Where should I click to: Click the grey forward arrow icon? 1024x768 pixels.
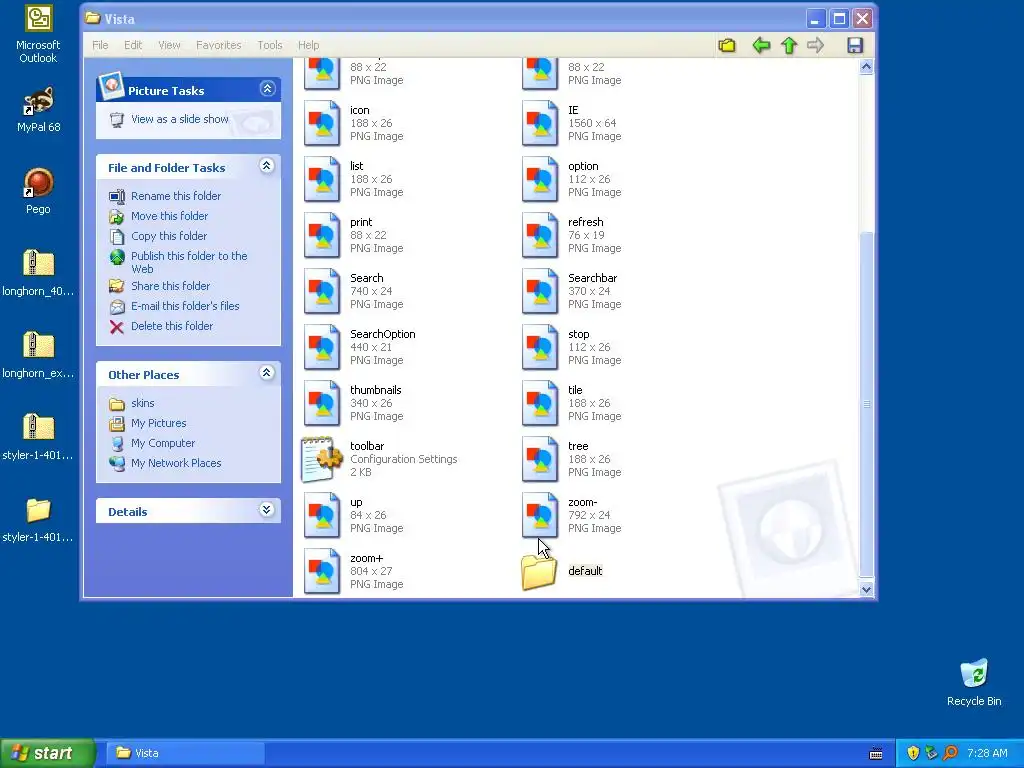pos(815,46)
